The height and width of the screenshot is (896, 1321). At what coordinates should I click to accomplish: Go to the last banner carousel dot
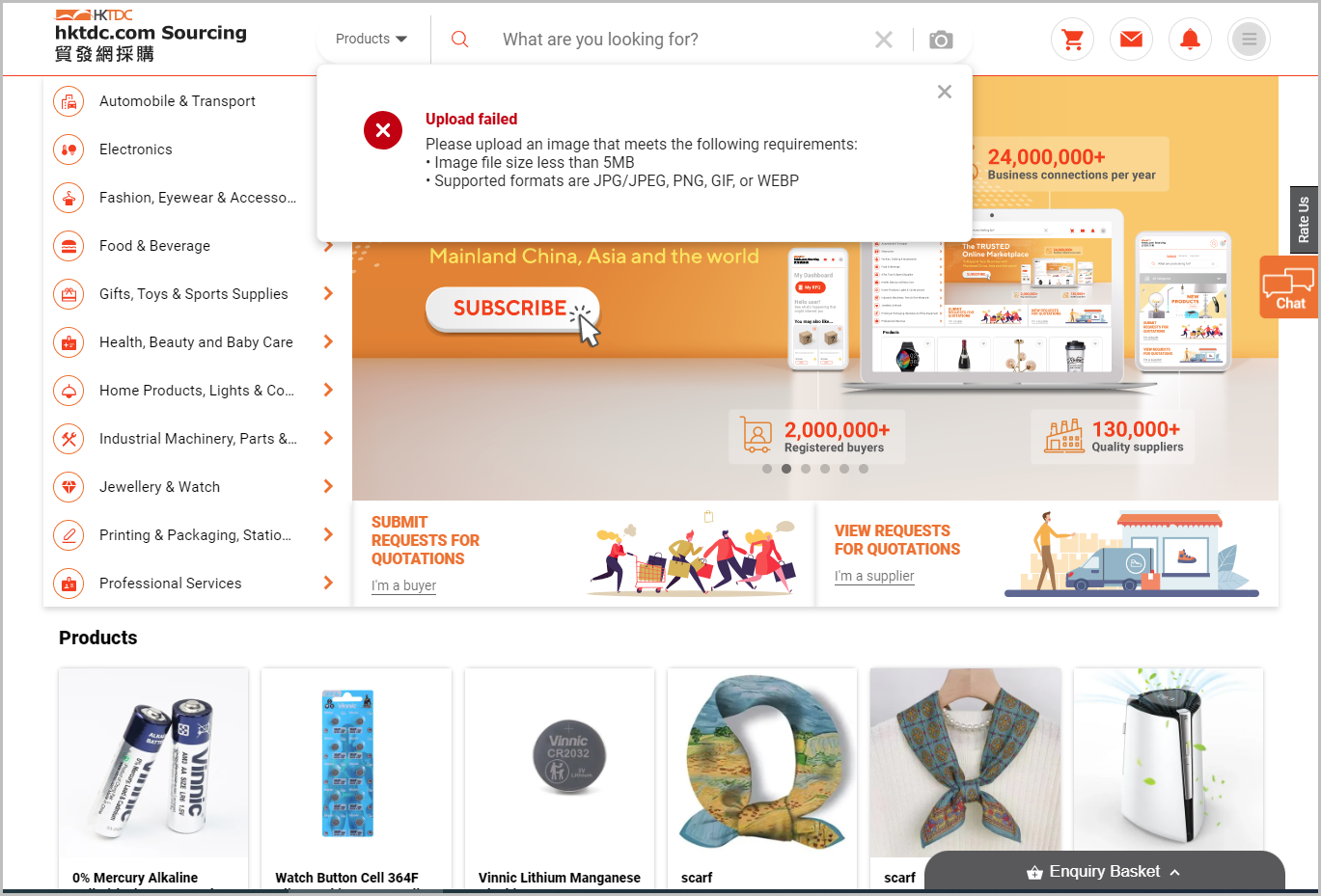[864, 469]
